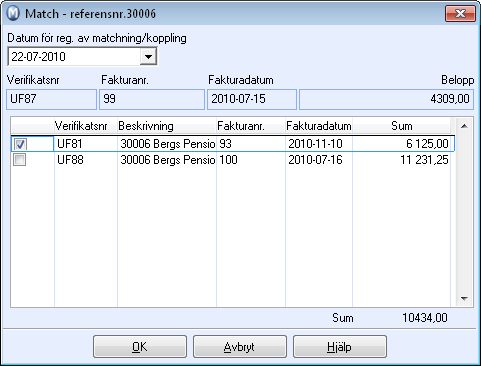Cancel with the Avbryt button
This screenshot has width=481, height=366.
point(240,347)
